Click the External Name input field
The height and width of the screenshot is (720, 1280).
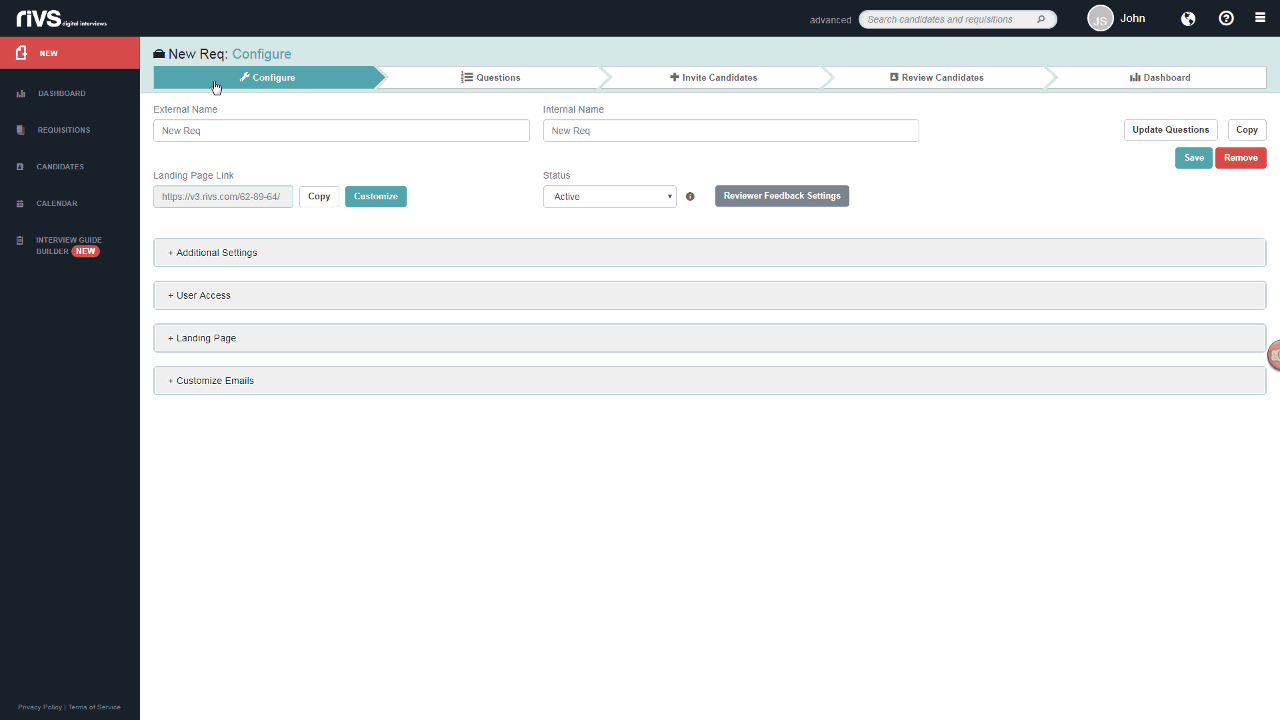coord(341,131)
